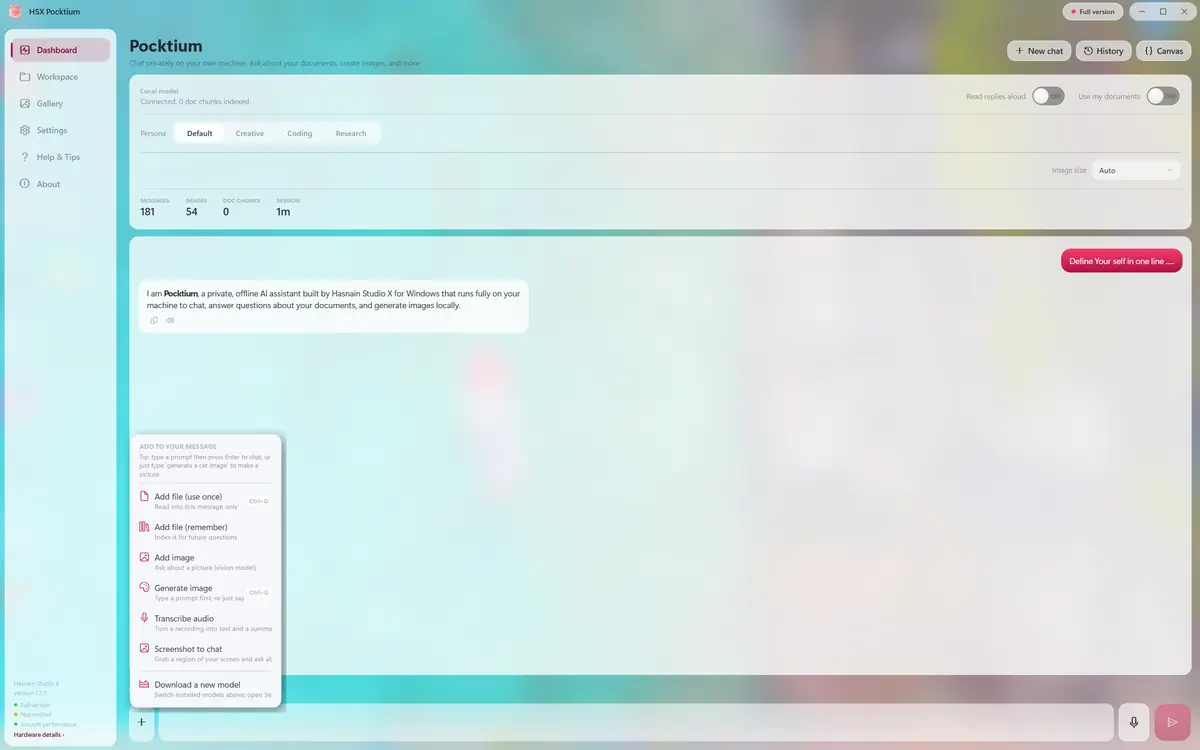The image size is (1200, 750).
Task: Switch to the Coding persona
Action: [x=299, y=133]
